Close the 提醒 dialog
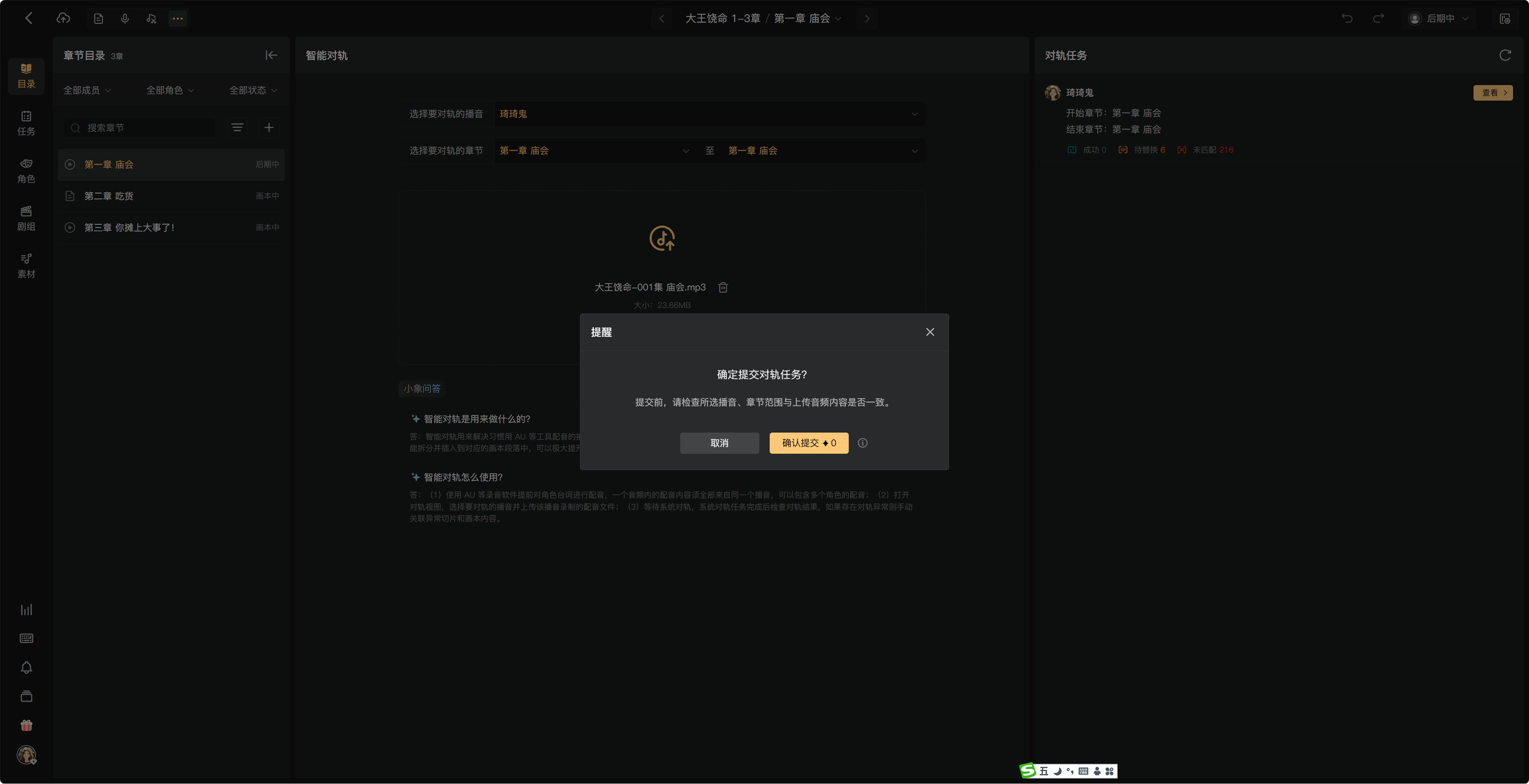1529x784 pixels. coord(930,332)
